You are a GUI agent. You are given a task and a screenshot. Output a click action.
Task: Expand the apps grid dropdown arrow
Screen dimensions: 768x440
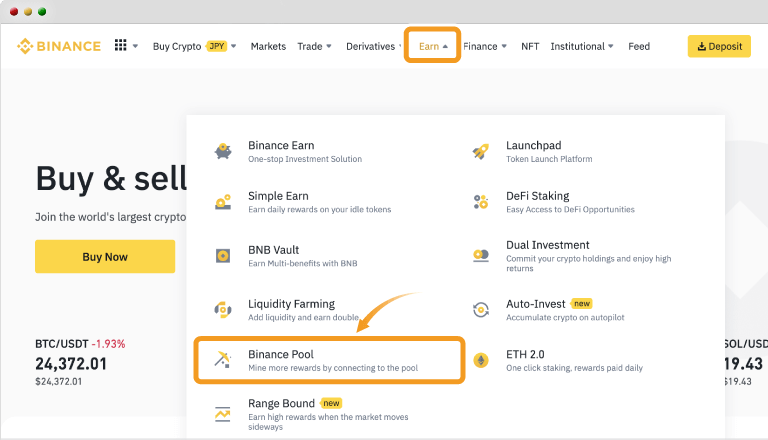(x=135, y=47)
